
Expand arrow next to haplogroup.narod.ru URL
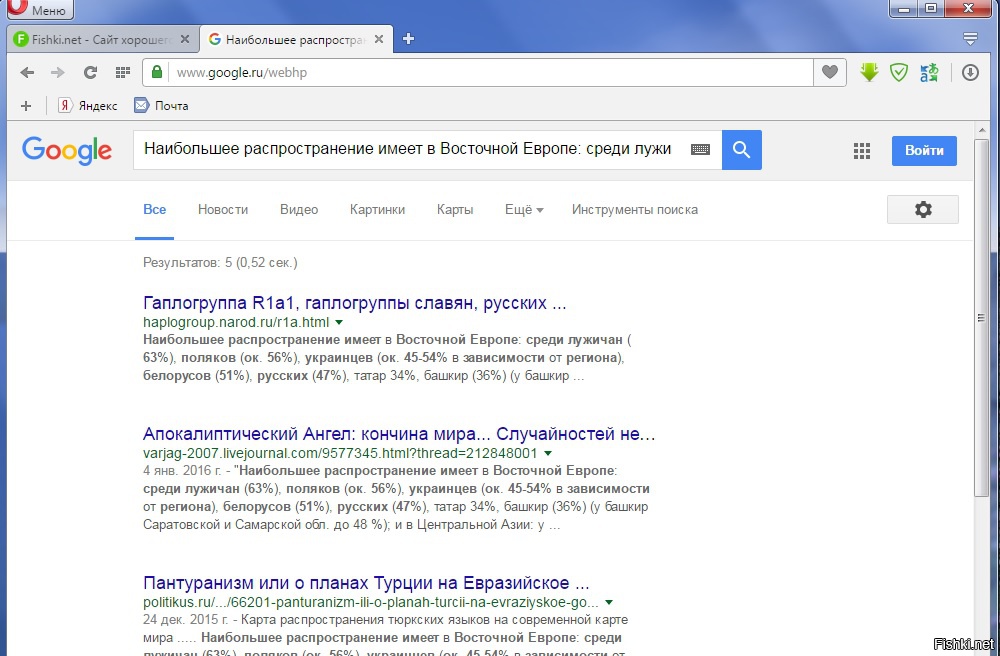coord(339,323)
